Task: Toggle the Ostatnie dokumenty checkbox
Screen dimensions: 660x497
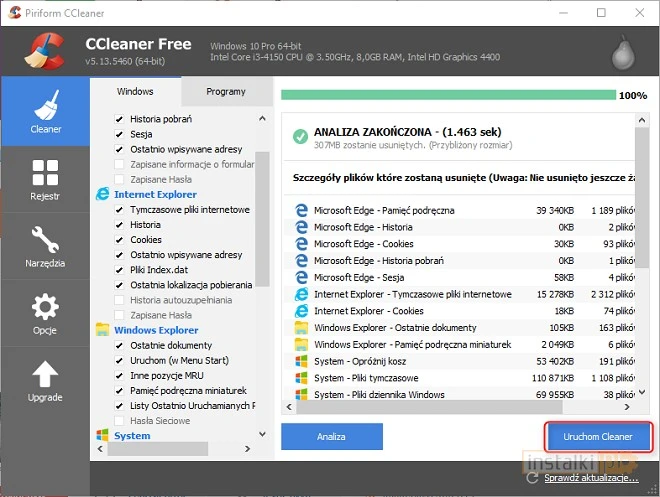Action: click(x=120, y=345)
